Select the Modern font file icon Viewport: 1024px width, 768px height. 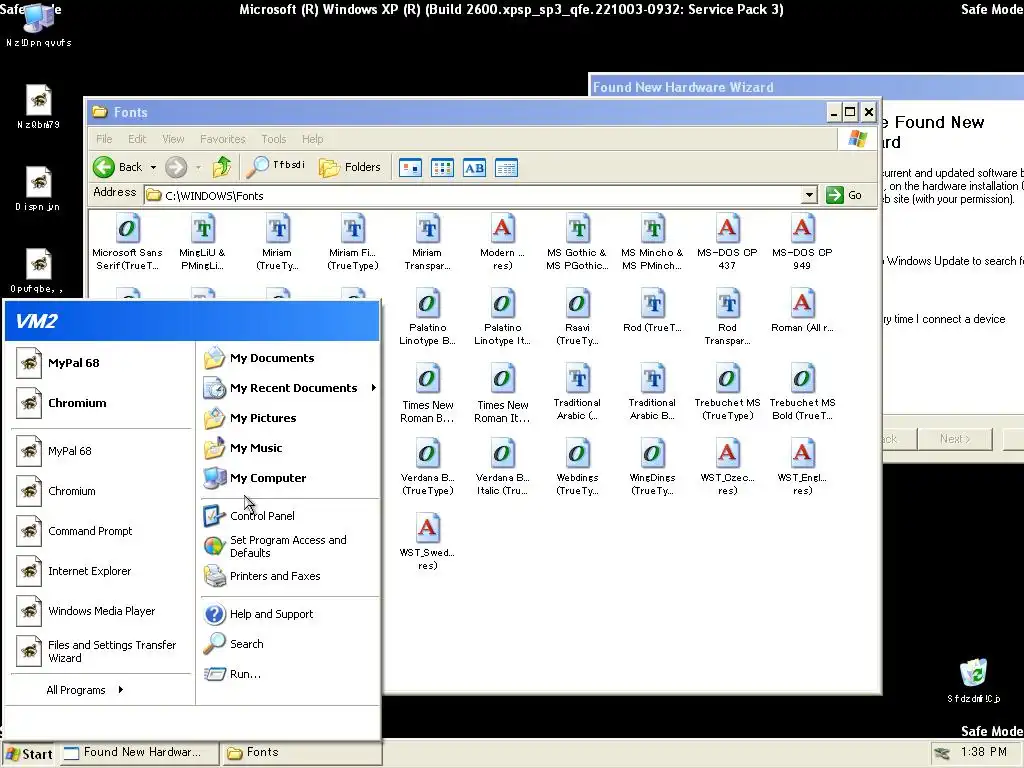(x=502, y=229)
